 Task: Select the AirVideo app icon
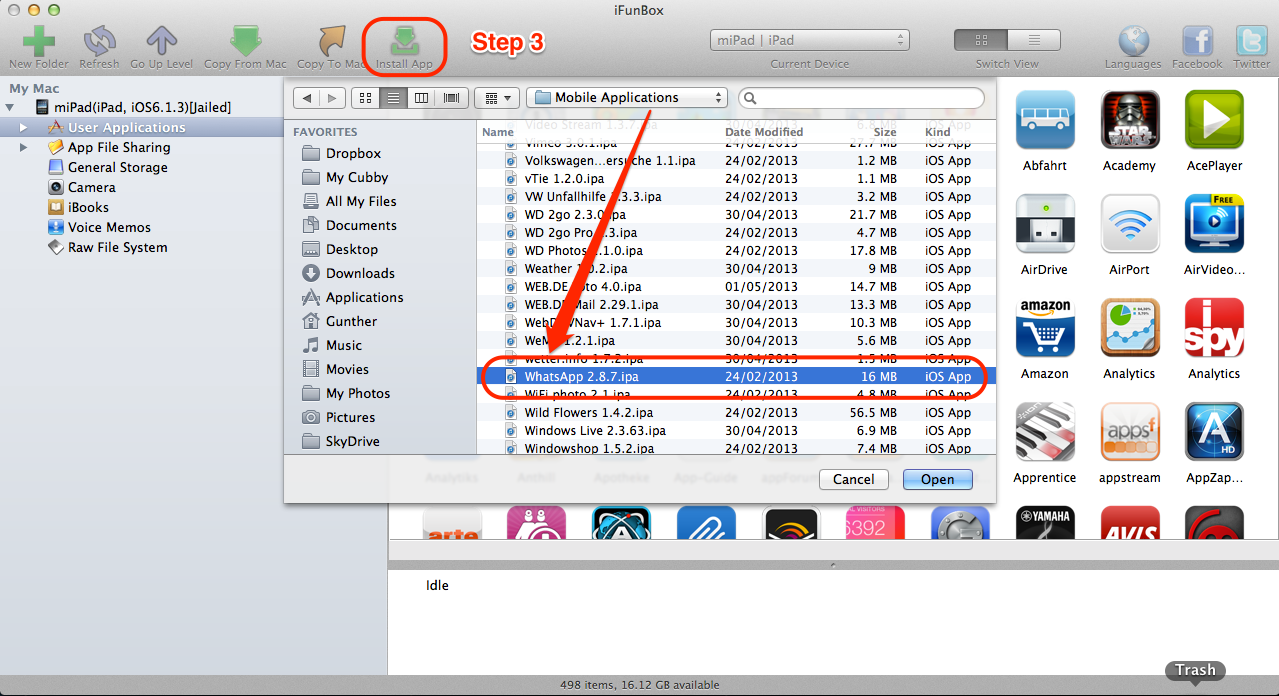(1213, 223)
